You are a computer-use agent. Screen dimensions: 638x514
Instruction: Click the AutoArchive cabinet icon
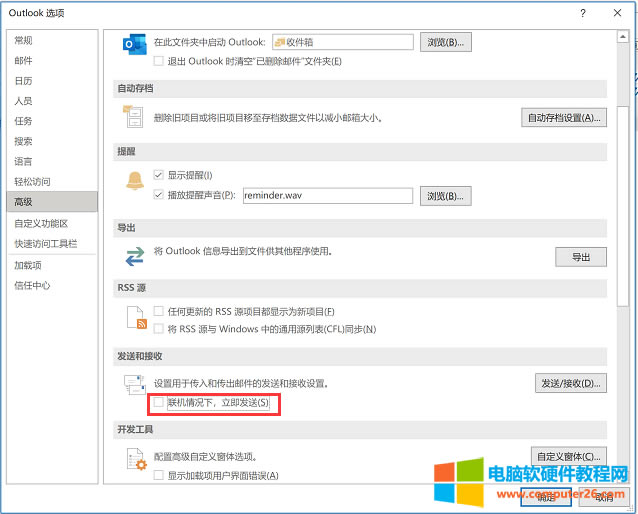(x=133, y=116)
